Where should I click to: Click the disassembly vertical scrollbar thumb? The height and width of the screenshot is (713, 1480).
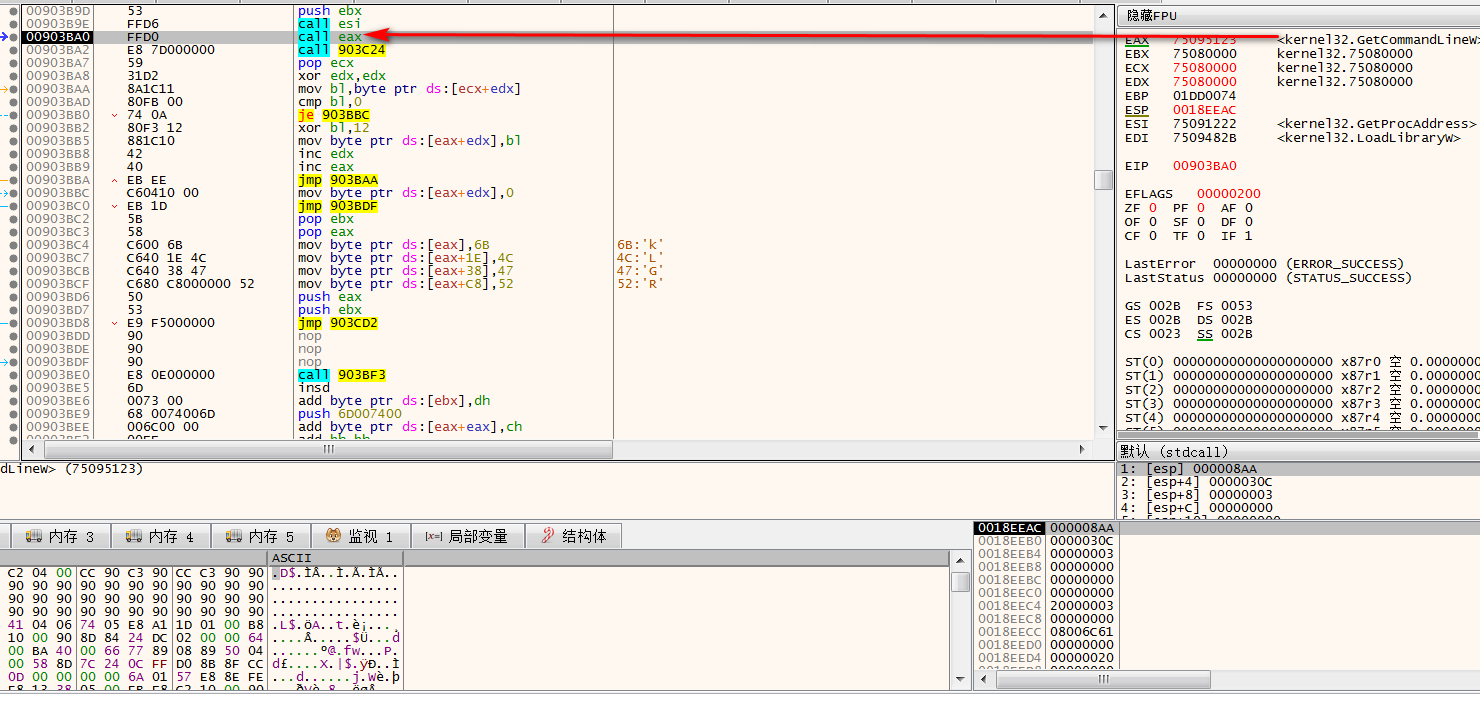1103,179
